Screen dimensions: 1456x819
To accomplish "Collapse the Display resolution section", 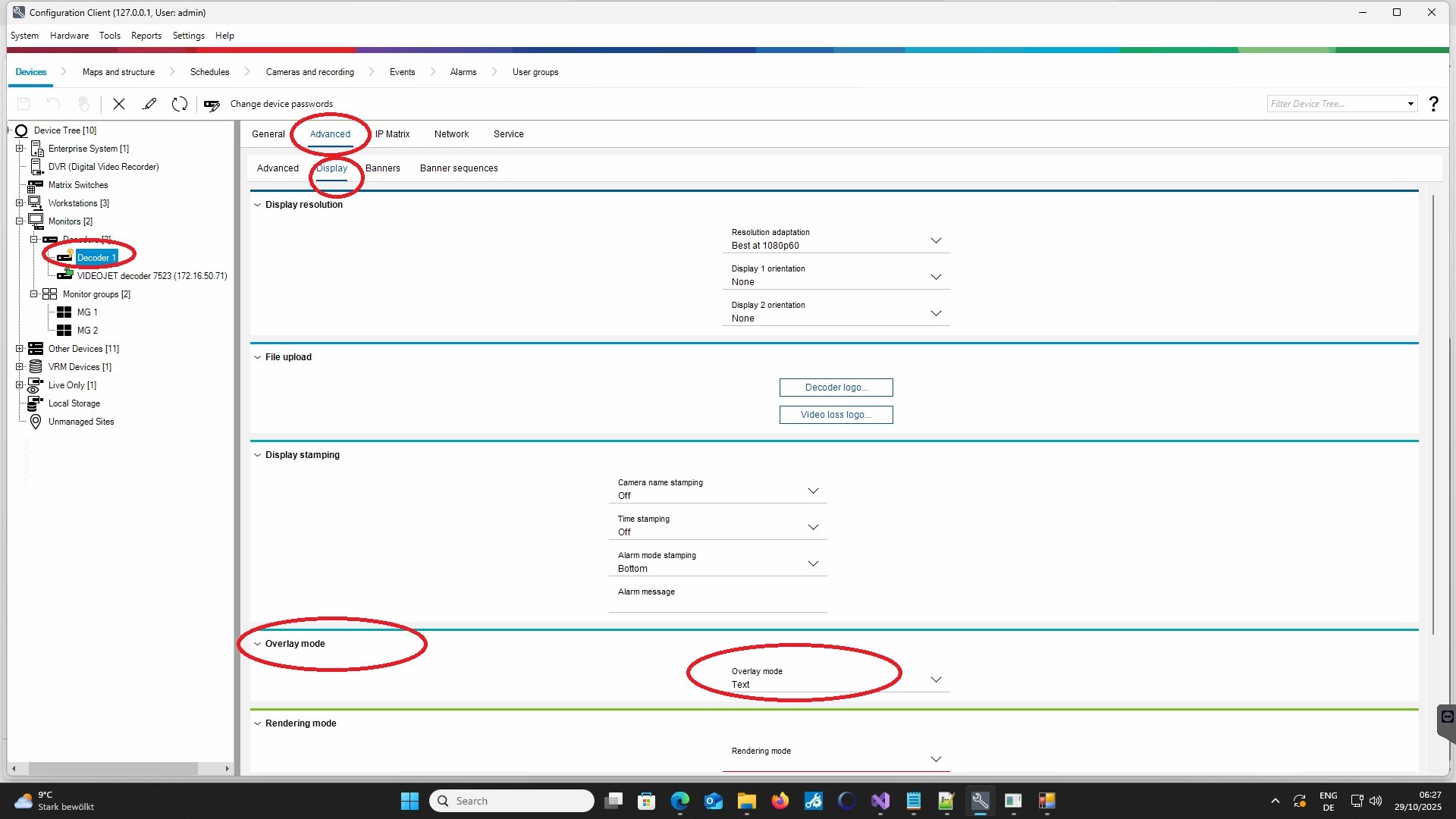I will click(258, 205).
